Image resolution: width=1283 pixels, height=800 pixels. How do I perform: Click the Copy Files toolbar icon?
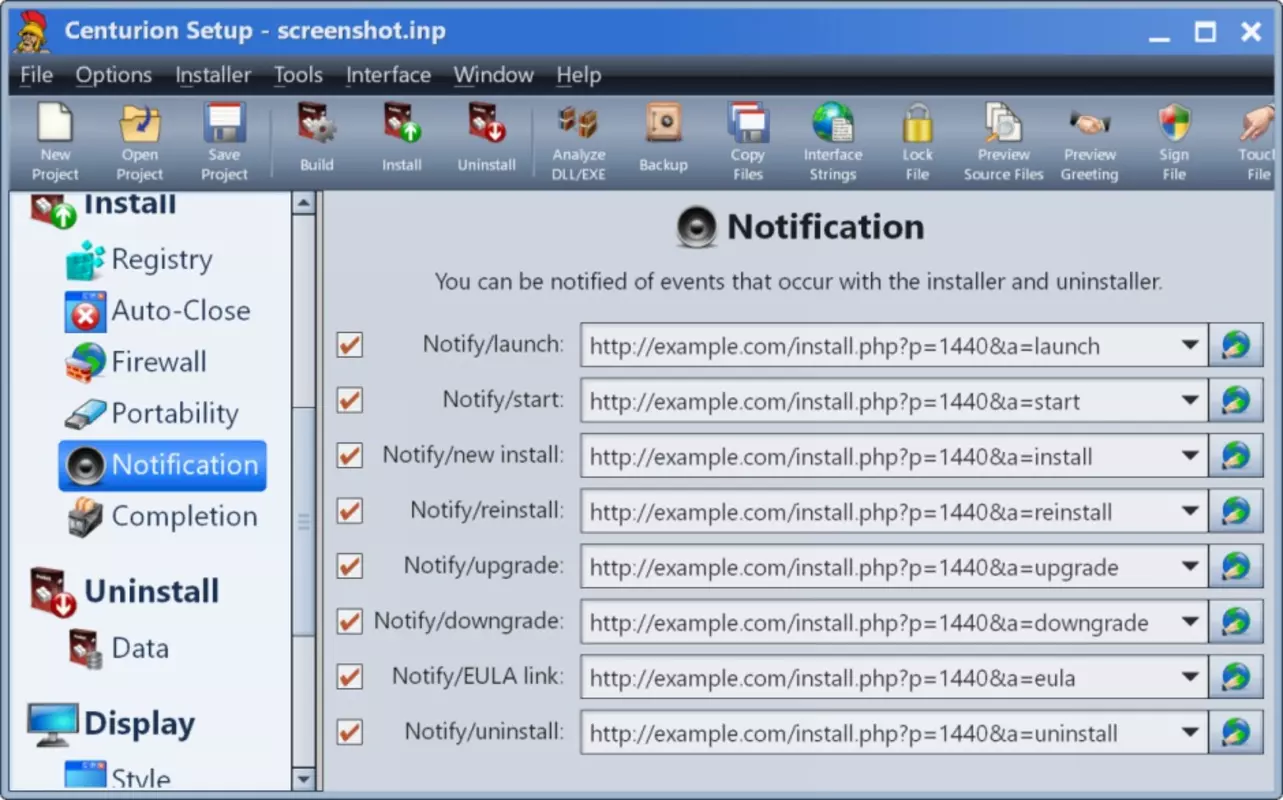pyautogui.click(x=747, y=143)
